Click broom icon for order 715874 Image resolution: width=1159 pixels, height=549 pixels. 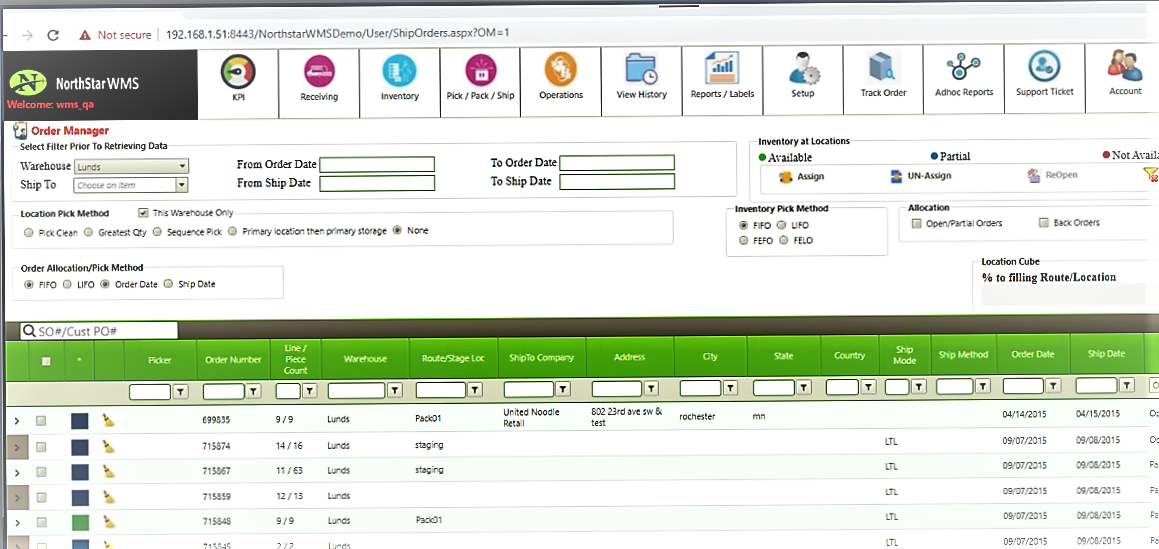click(x=109, y=446)
